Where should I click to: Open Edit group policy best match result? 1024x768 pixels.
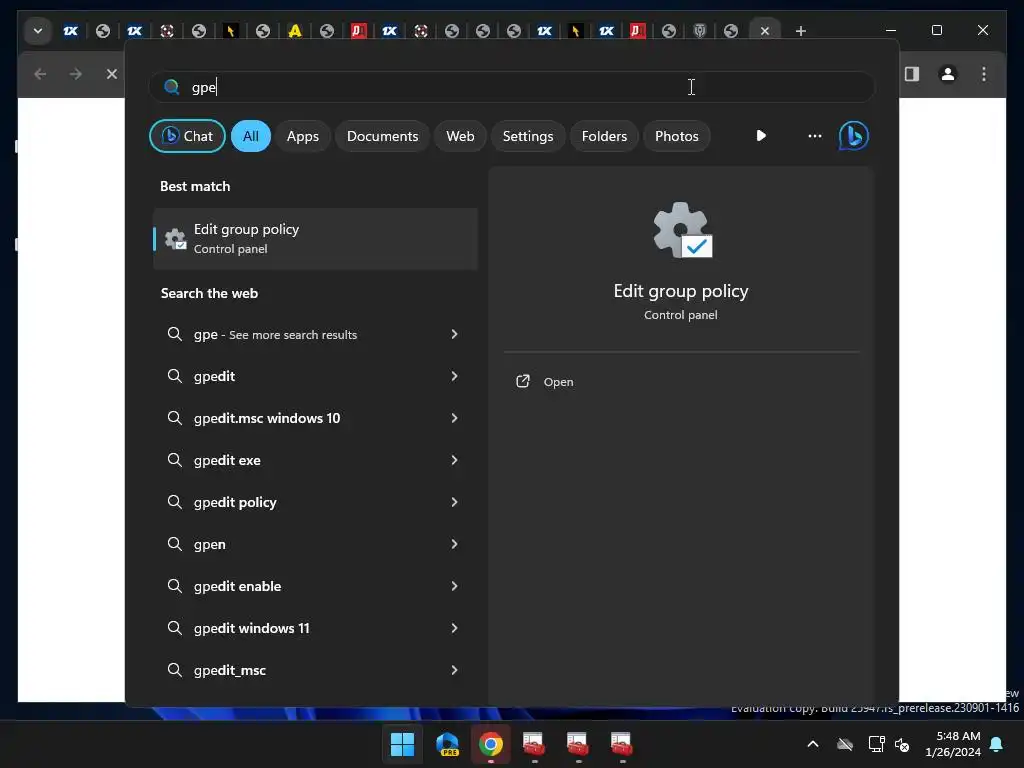tap(315, 239)
